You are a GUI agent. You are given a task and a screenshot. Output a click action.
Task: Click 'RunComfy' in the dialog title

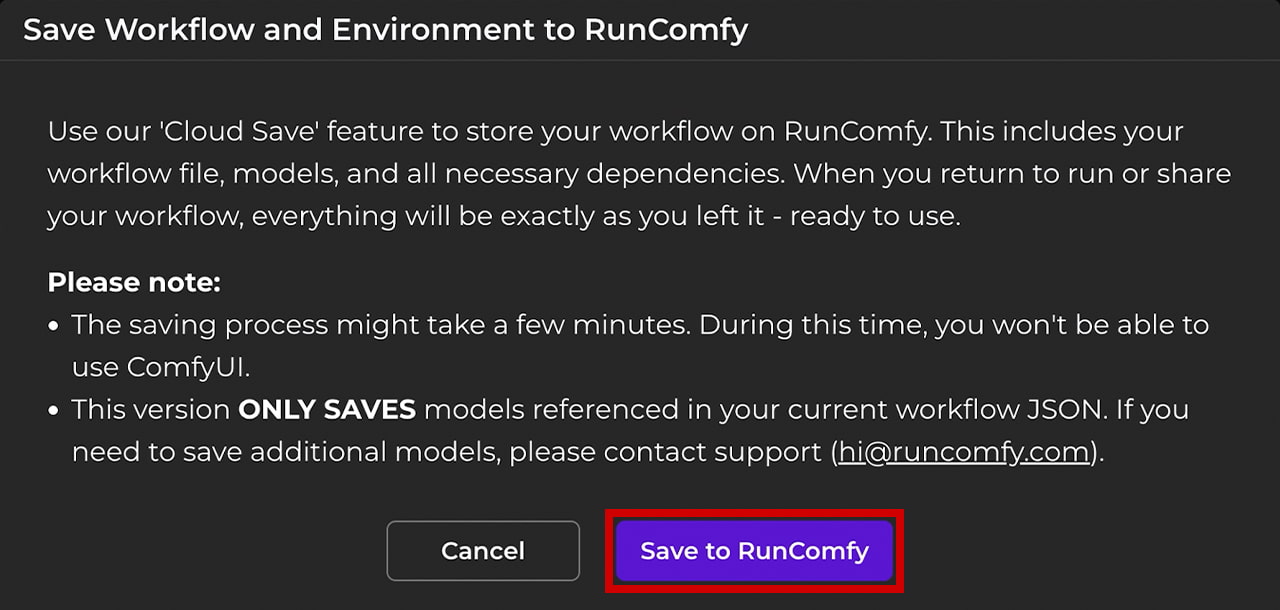pyautogui.click(x=665, y=30)
